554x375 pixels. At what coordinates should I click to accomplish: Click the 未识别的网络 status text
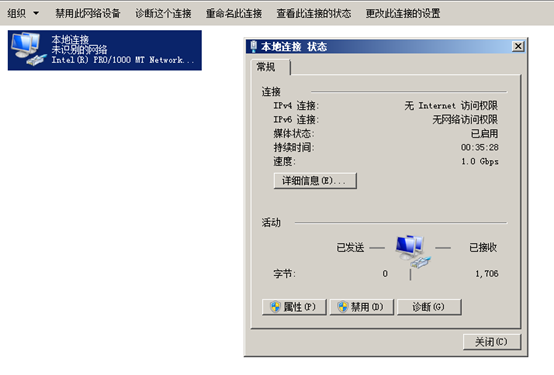click(x=79, y=49)
